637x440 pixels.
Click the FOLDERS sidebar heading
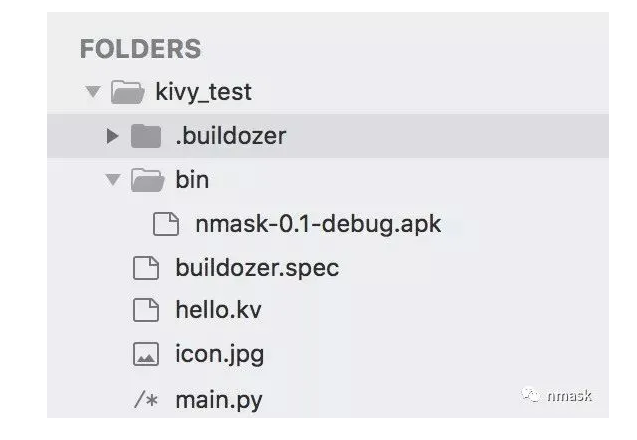click(140, 49)
